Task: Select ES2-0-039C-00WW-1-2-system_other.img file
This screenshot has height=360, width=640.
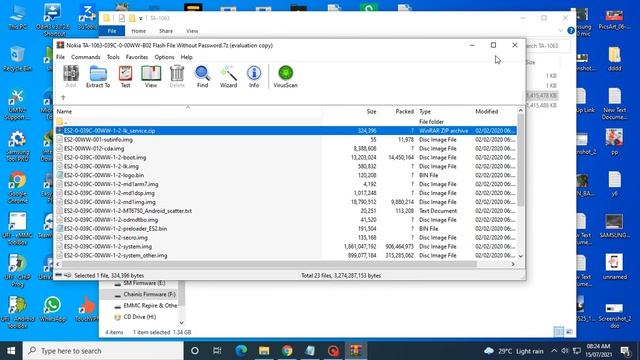Action: [286, 256]
